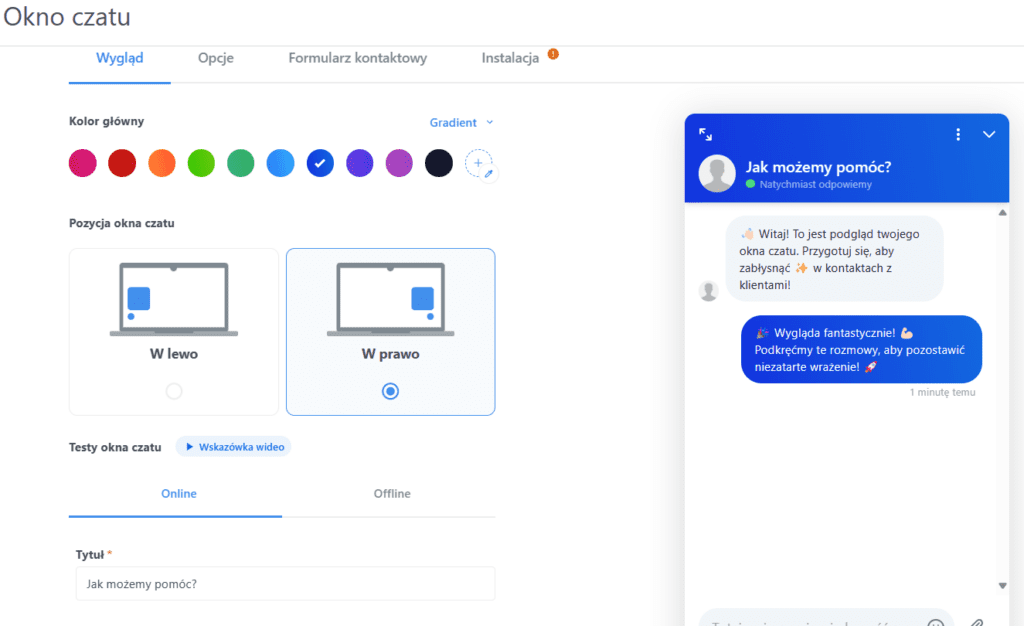Click the custom color picker plus icon
This screenshot has height=626, width=1024.
[x=479, y=163]
